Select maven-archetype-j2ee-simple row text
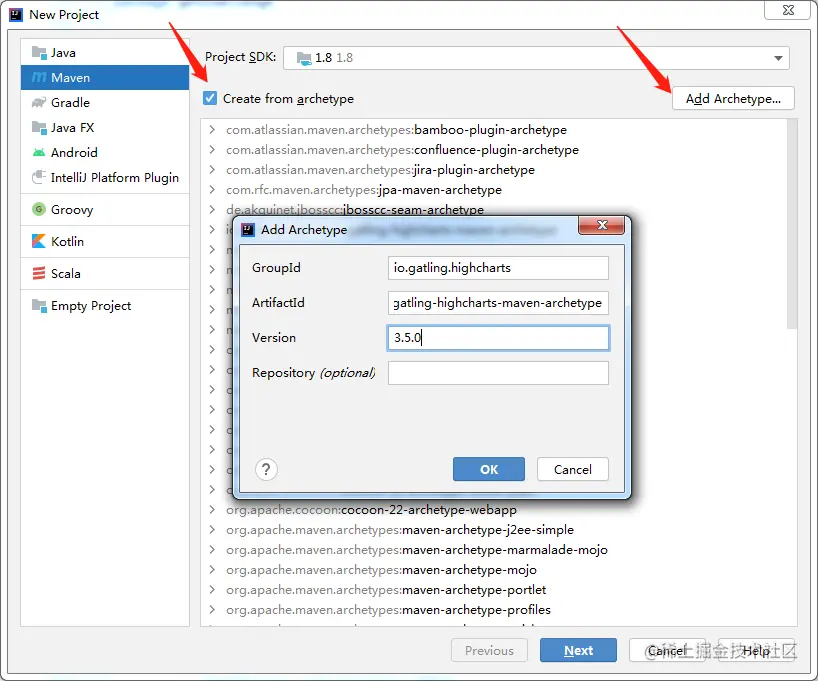 400,530
